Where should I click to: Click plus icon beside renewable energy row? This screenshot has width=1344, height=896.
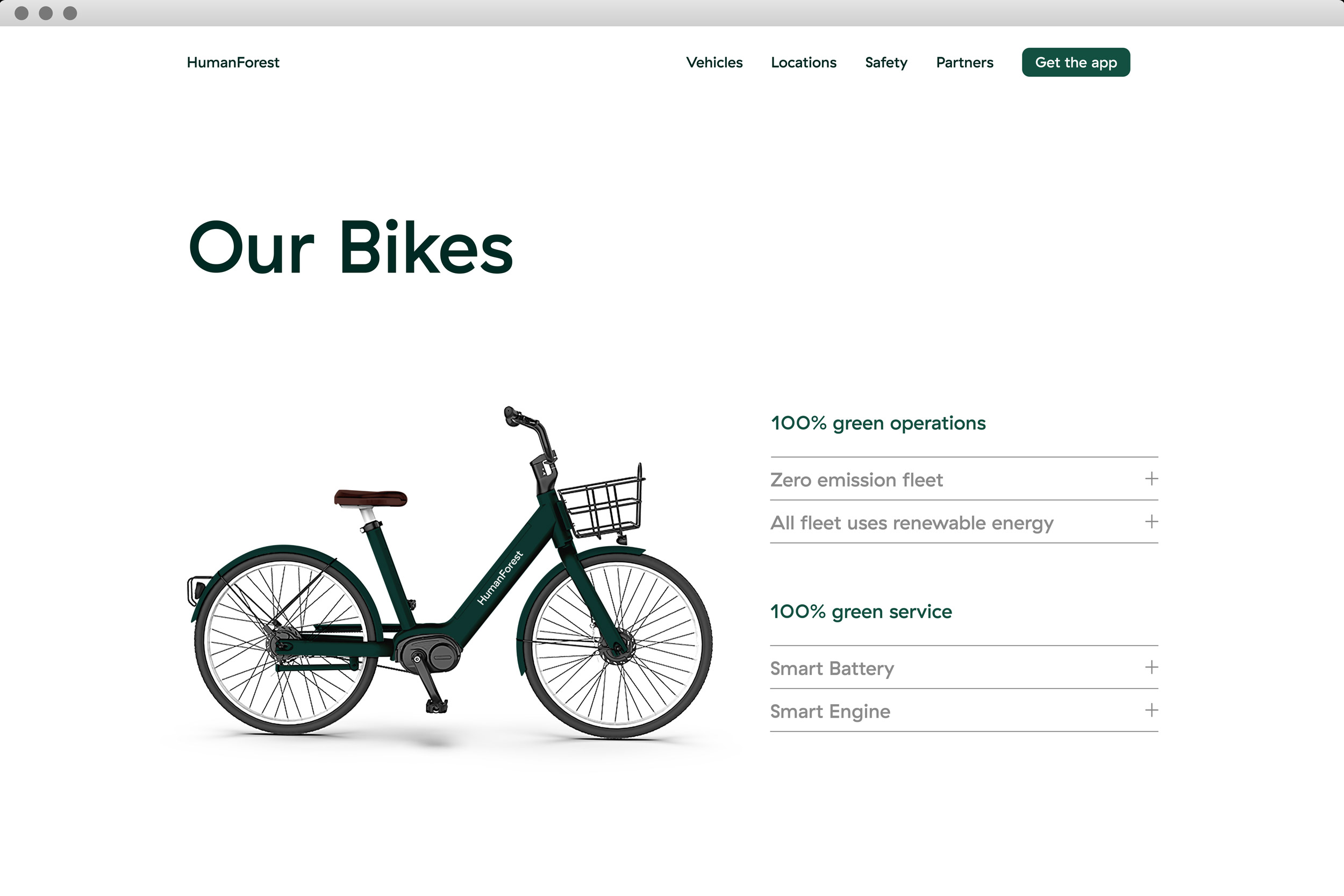(x=1152, y=522)
